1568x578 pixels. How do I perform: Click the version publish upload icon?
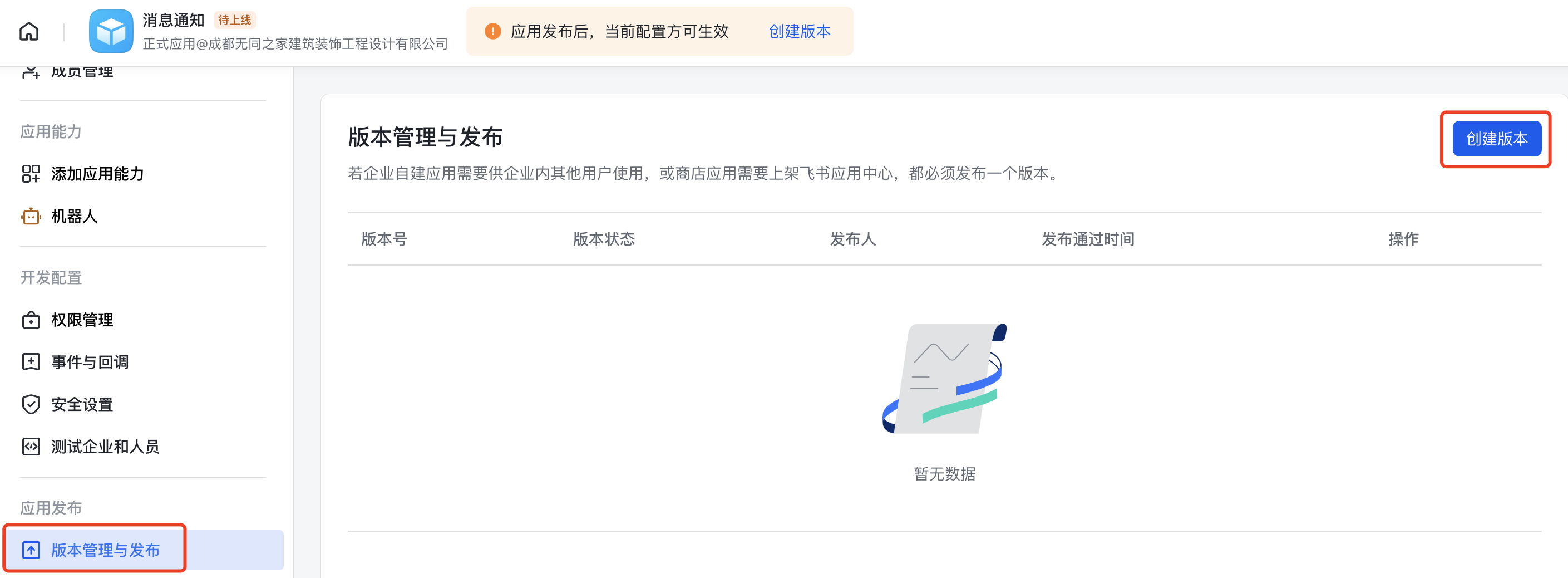[31, 550]
